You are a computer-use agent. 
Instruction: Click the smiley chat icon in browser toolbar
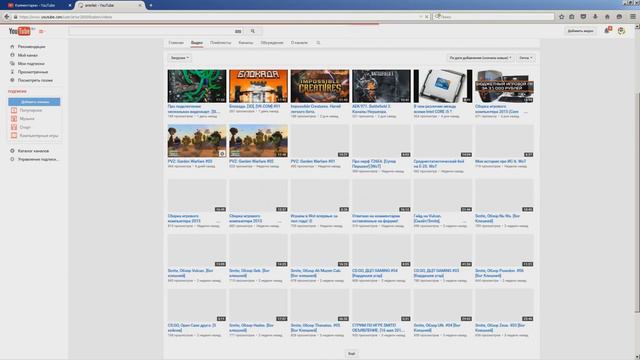point(619,17)
